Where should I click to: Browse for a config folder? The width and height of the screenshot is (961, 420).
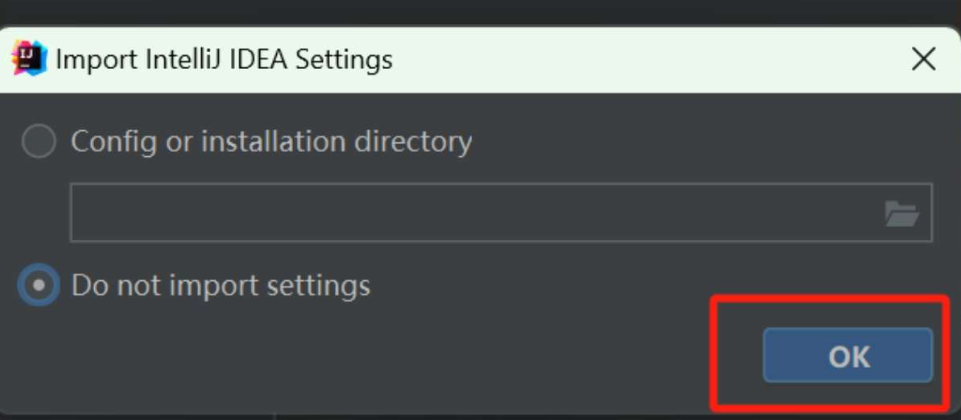click(901, 213)
